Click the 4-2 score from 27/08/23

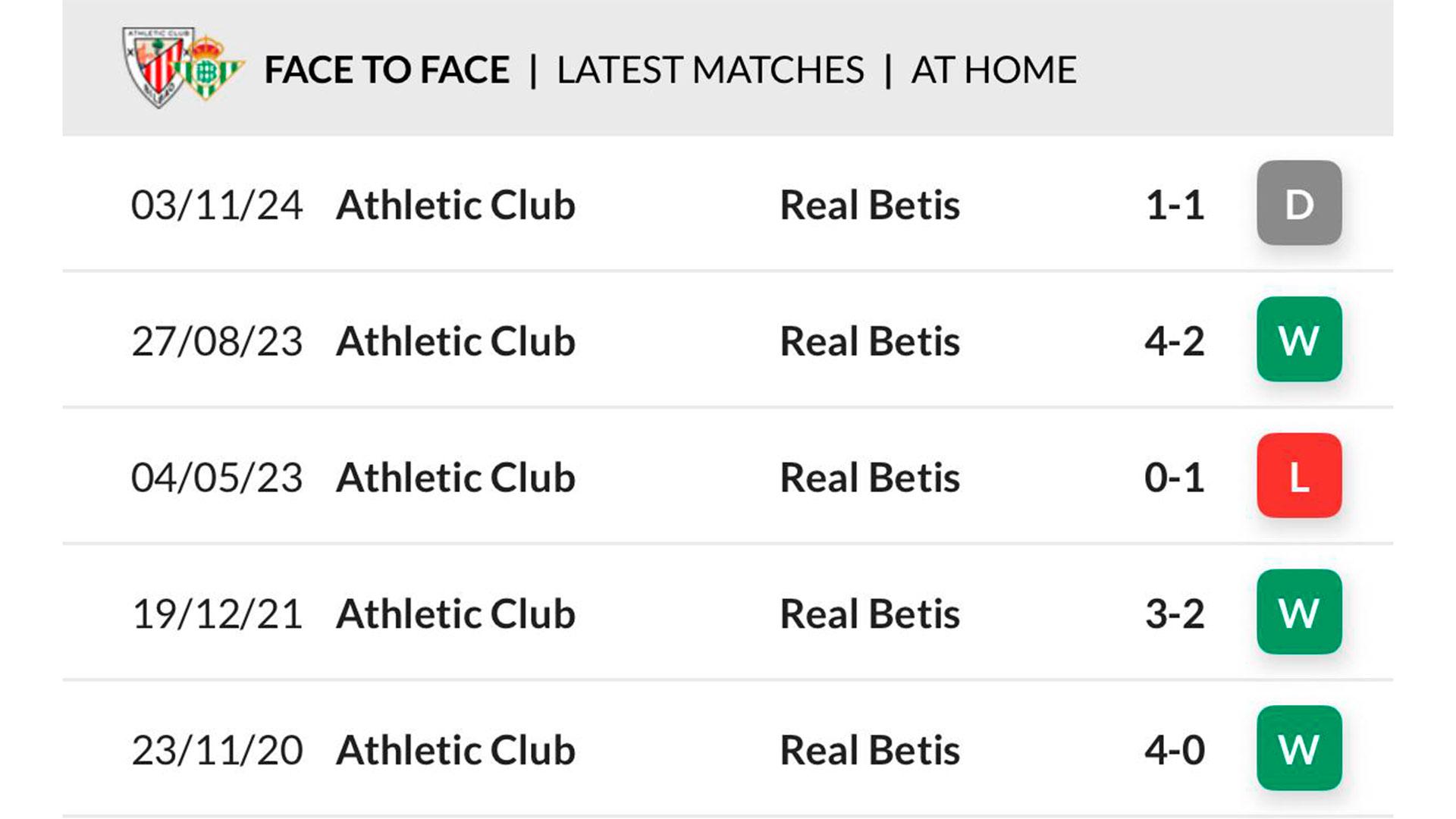(x=1175, y=341)
